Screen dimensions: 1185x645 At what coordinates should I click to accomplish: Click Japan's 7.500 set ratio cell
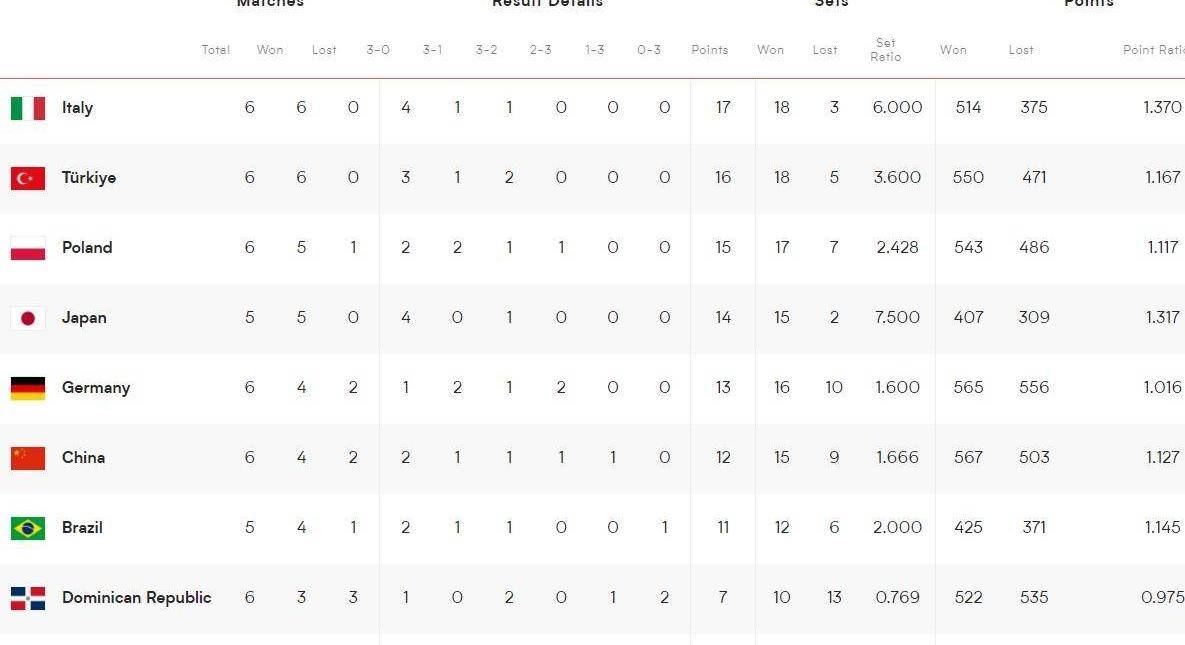(897, 318)
